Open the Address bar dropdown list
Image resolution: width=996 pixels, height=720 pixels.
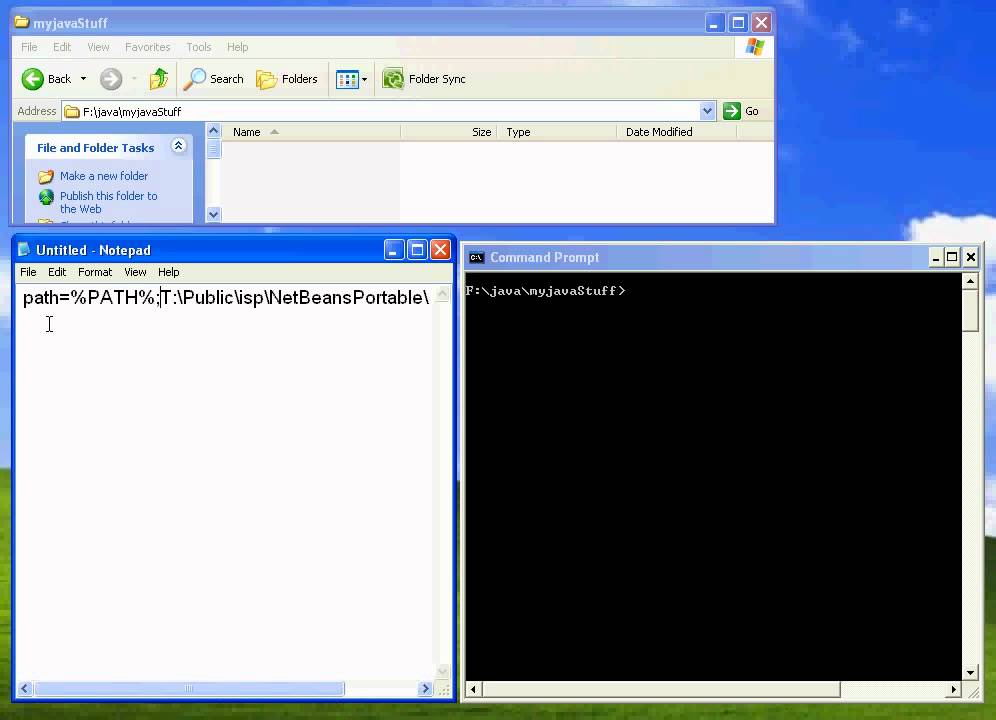coord(707,111)
